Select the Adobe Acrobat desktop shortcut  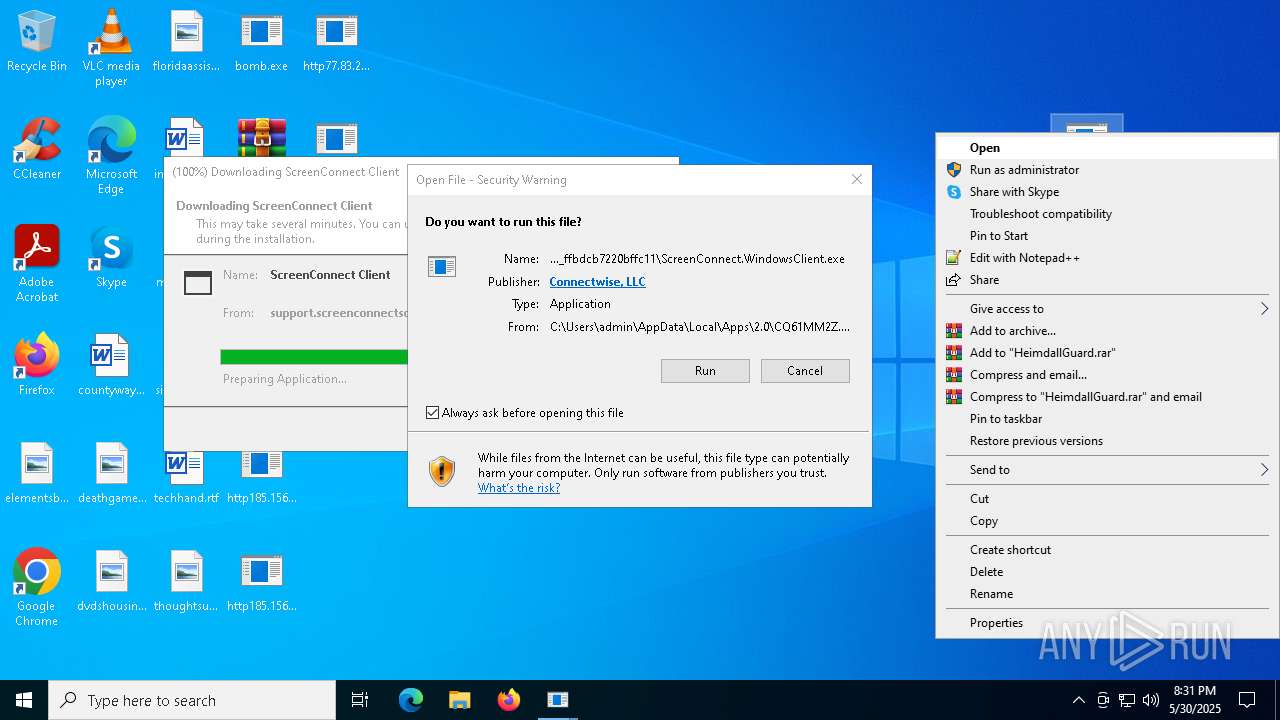click(37, 264)
